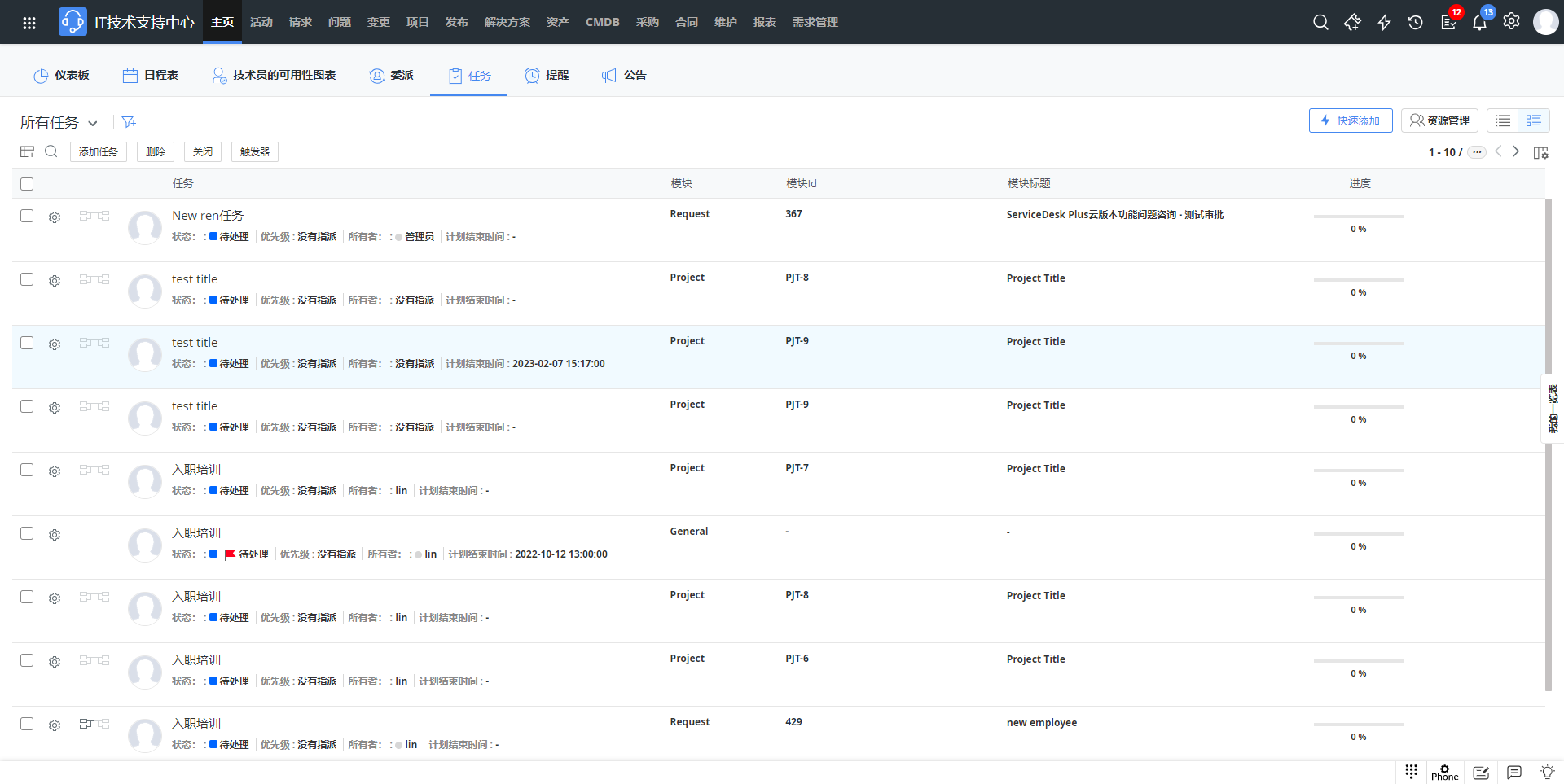Screen dimensions: 1564x784
Task: Check the test title 2023-02-07 row checkbox
Action: click(x=27, y=343)
